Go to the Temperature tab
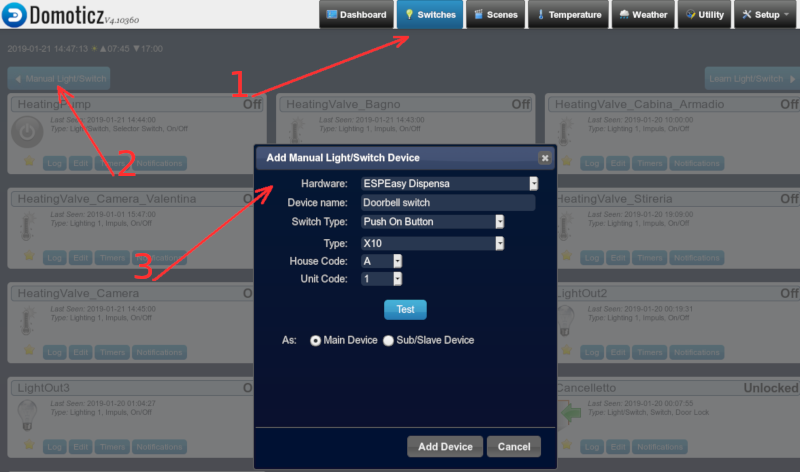The height and width of the screenshot is (472, 800). coord(568,15)
